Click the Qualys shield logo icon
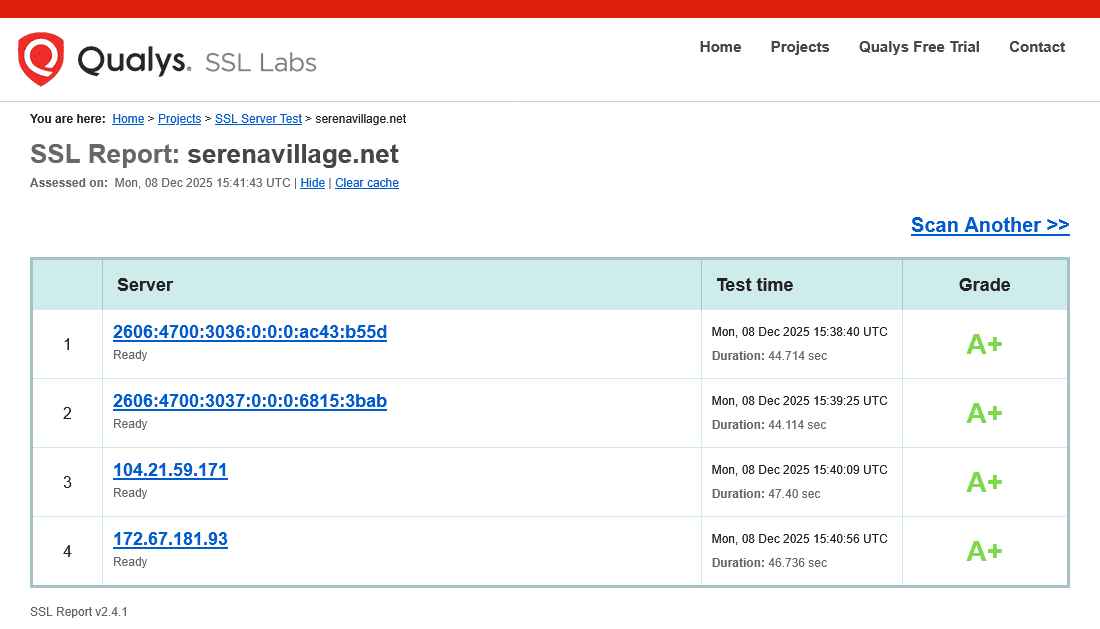 (41, 59)
